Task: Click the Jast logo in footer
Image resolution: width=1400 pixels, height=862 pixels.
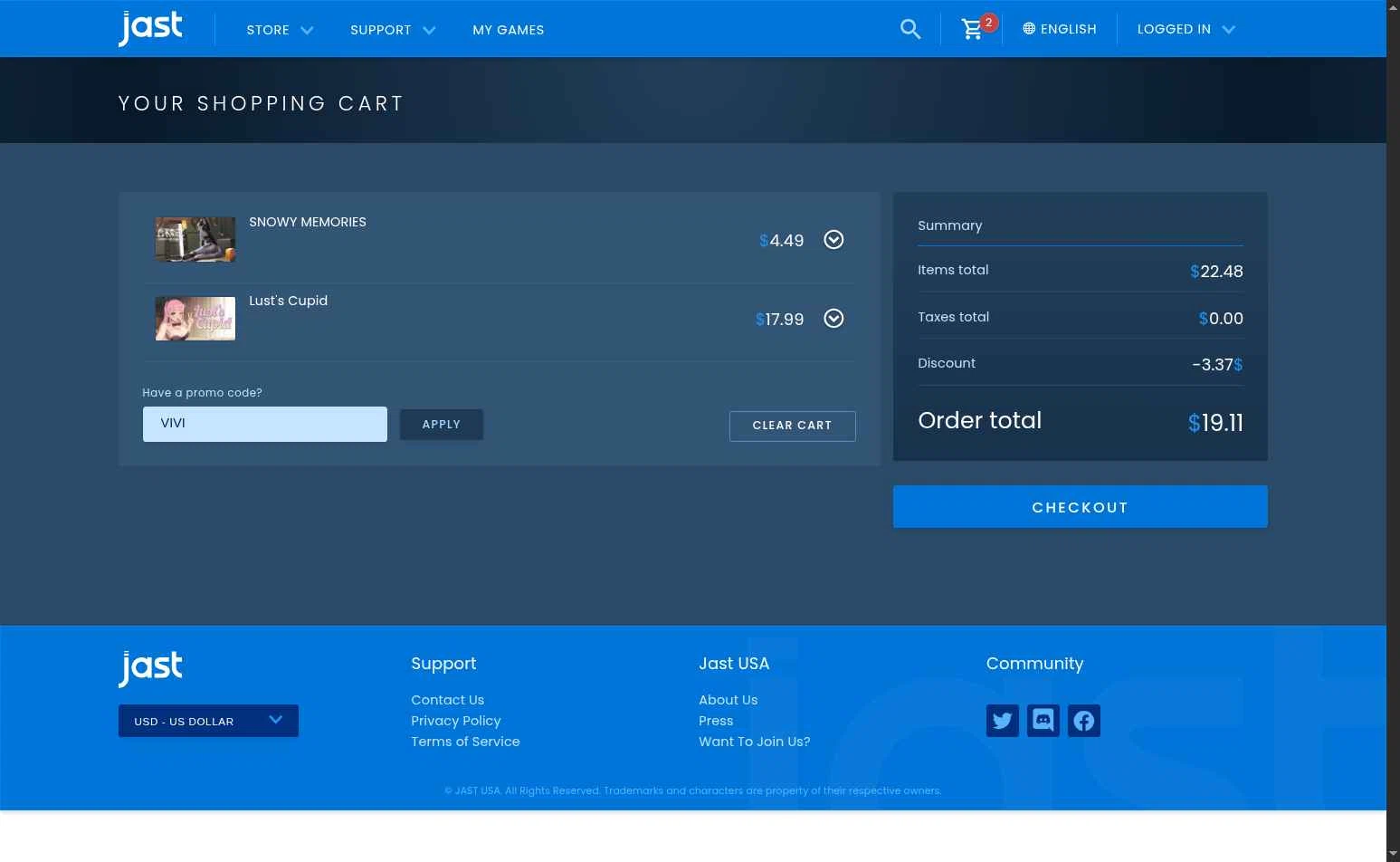Action: [150, 668]
